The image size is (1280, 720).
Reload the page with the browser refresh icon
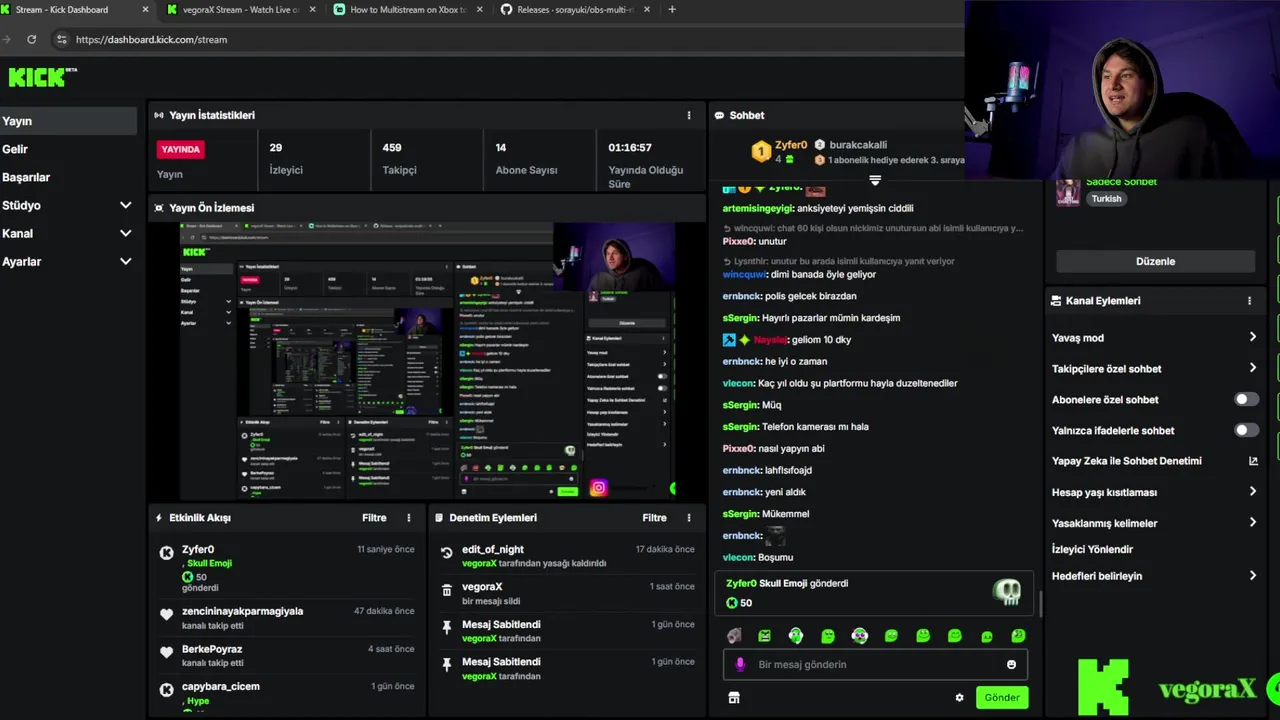click(x=32, y=39)
